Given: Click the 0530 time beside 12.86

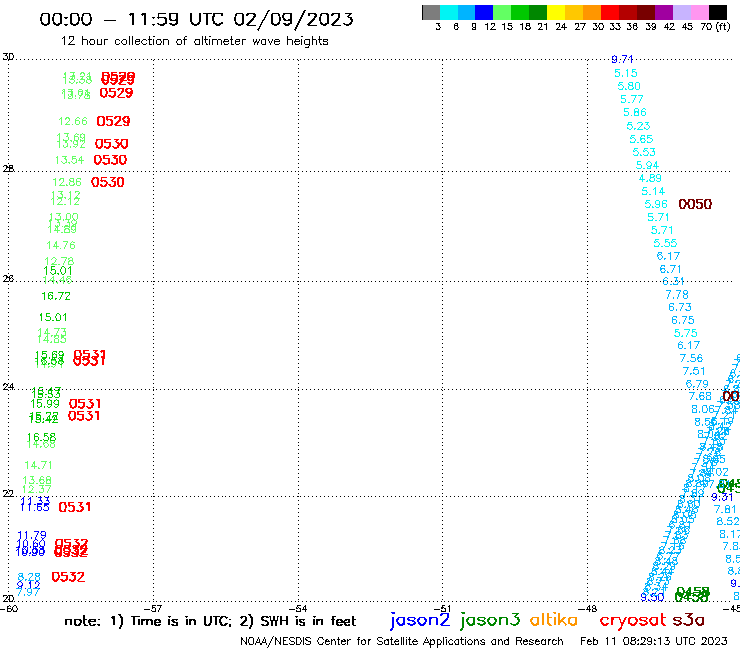Looking at the screenshot, I should pyautogui.click(x=107, y=182).
